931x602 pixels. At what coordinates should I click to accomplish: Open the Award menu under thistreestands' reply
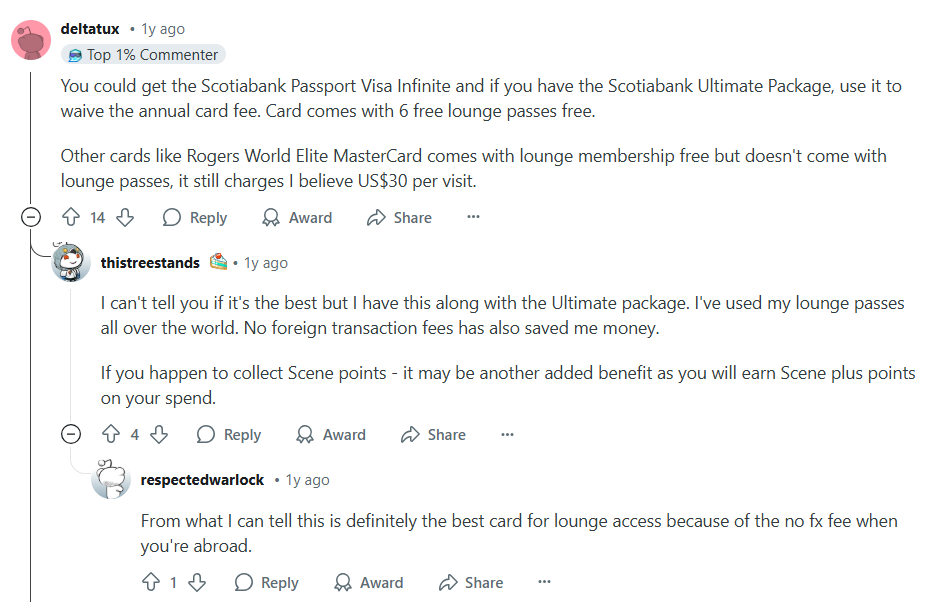(330, 434)
